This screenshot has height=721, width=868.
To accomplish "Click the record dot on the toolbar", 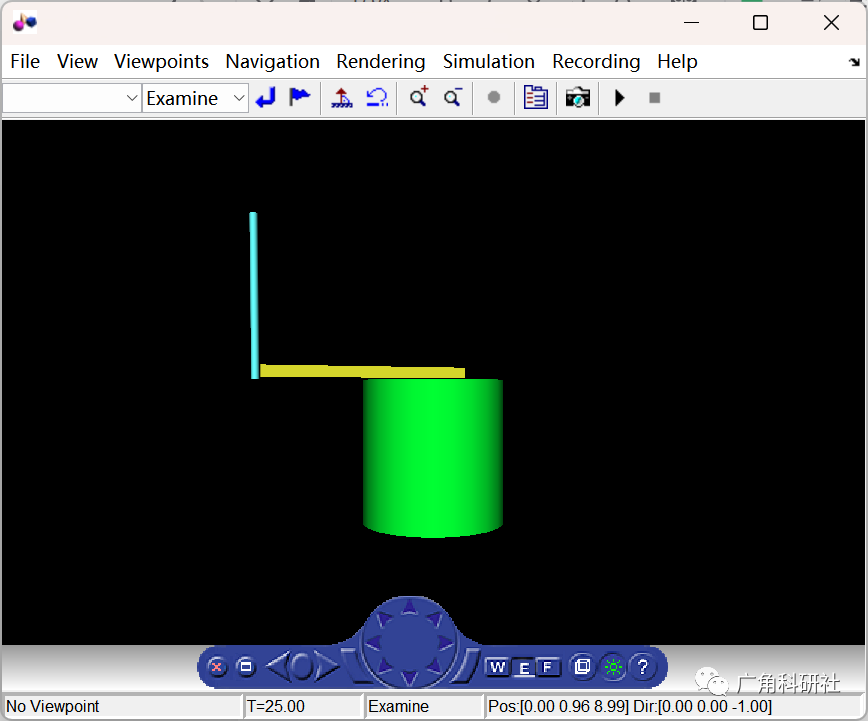I will pyautogui.click(x=493, y=97).
